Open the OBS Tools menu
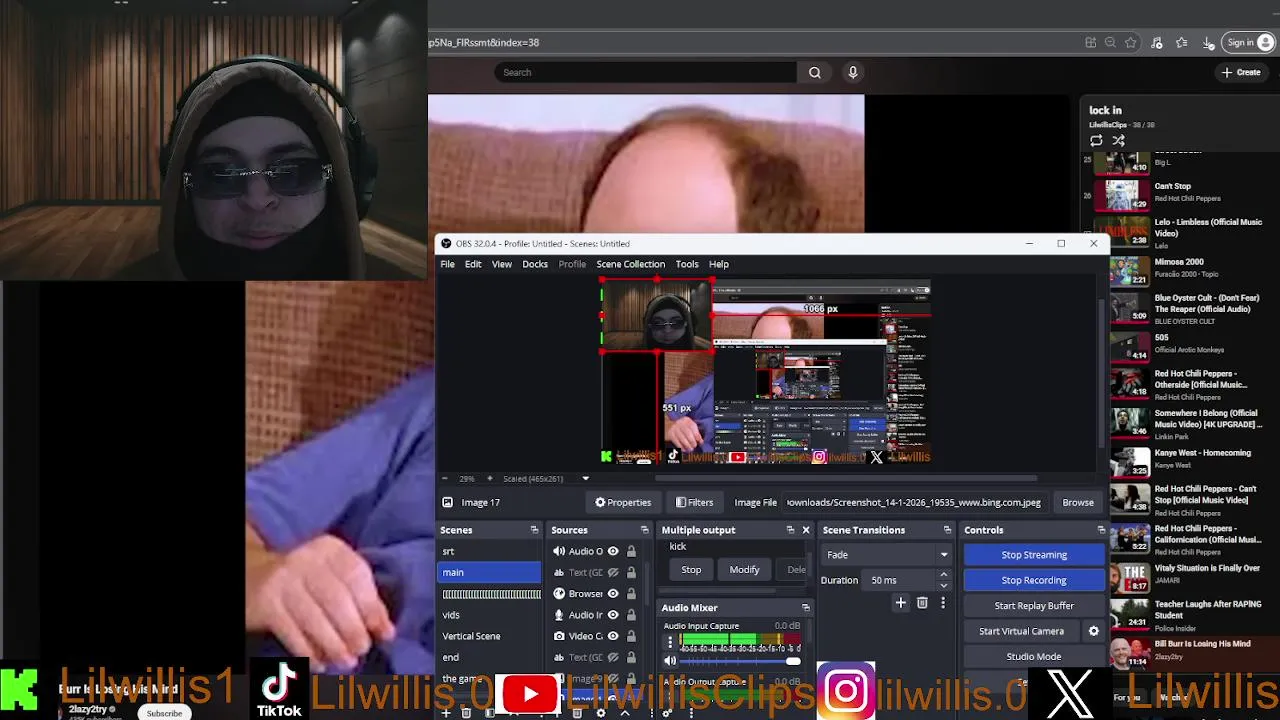The height and width of the screenshot is (720, 1280). [687, 264]
